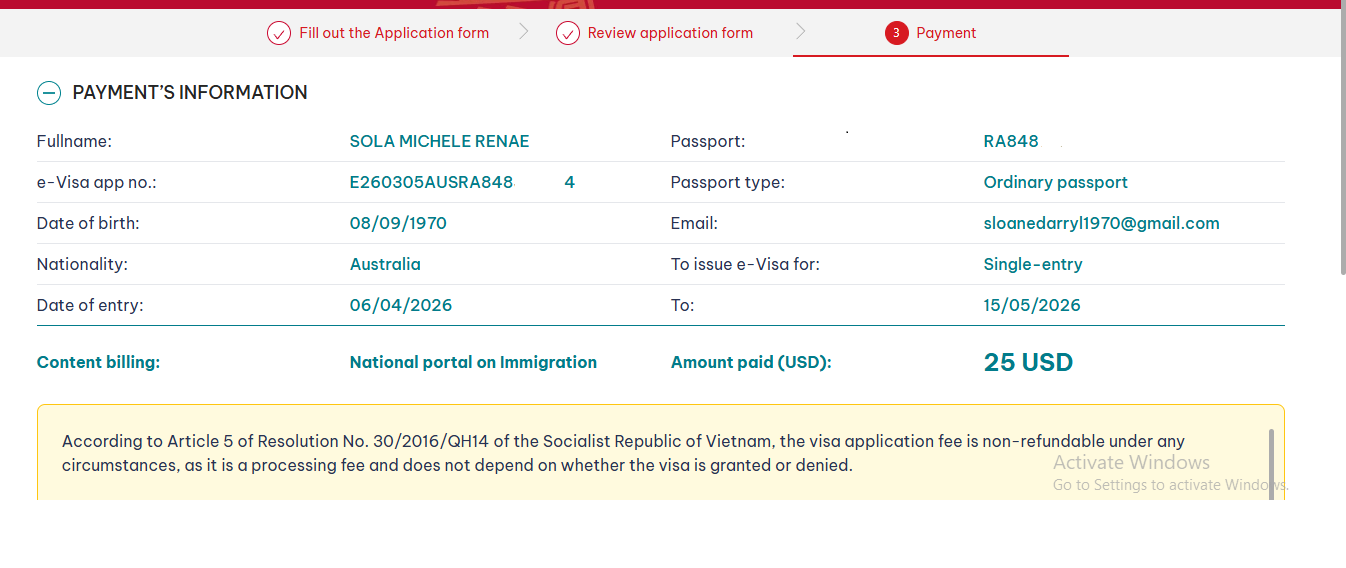The image size is (1346, 568).
Task: Click the arrow after Fill out the Application form
Action: 524,32
